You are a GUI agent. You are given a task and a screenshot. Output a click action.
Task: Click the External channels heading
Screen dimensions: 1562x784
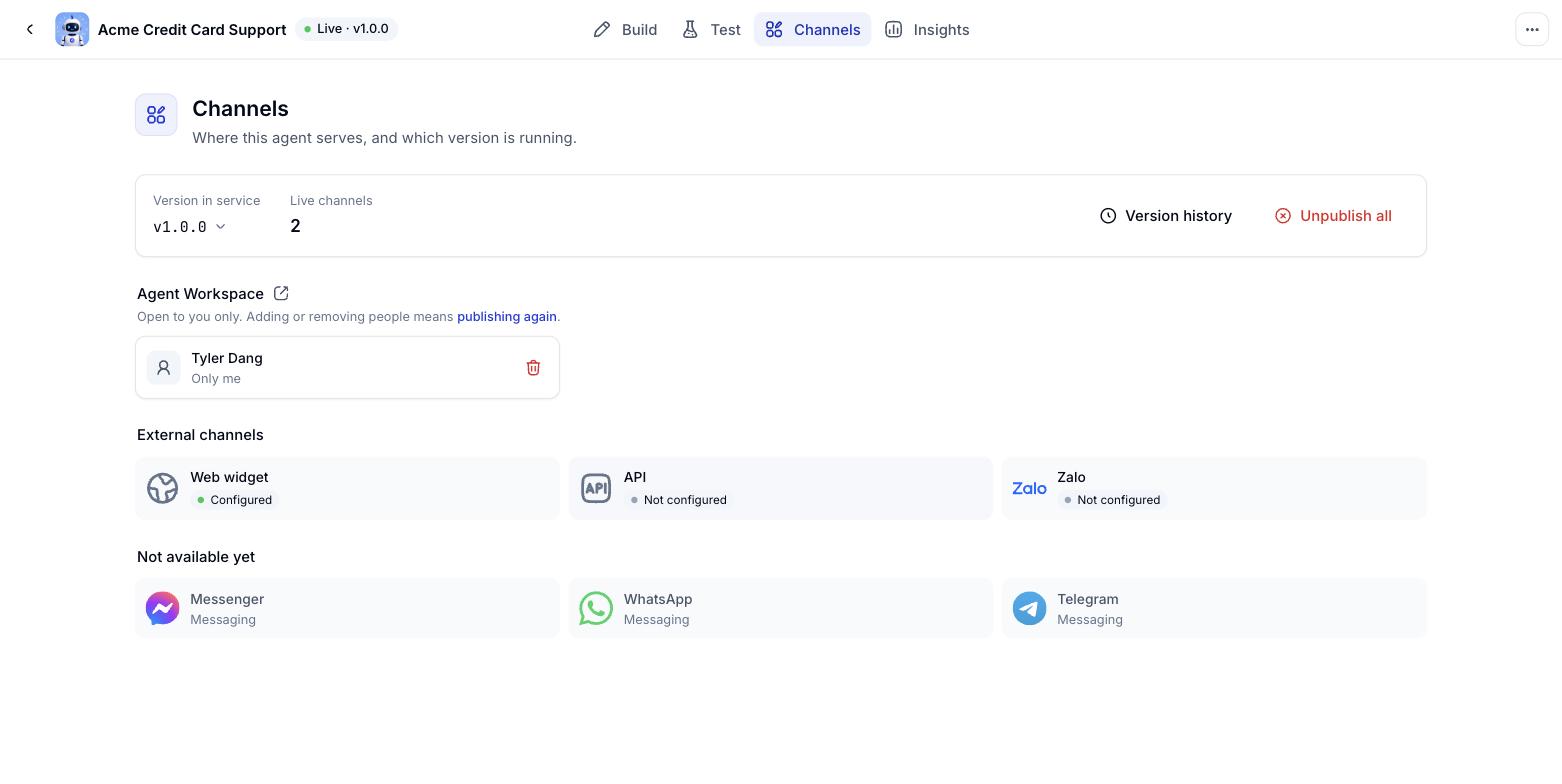coord(200,435)
